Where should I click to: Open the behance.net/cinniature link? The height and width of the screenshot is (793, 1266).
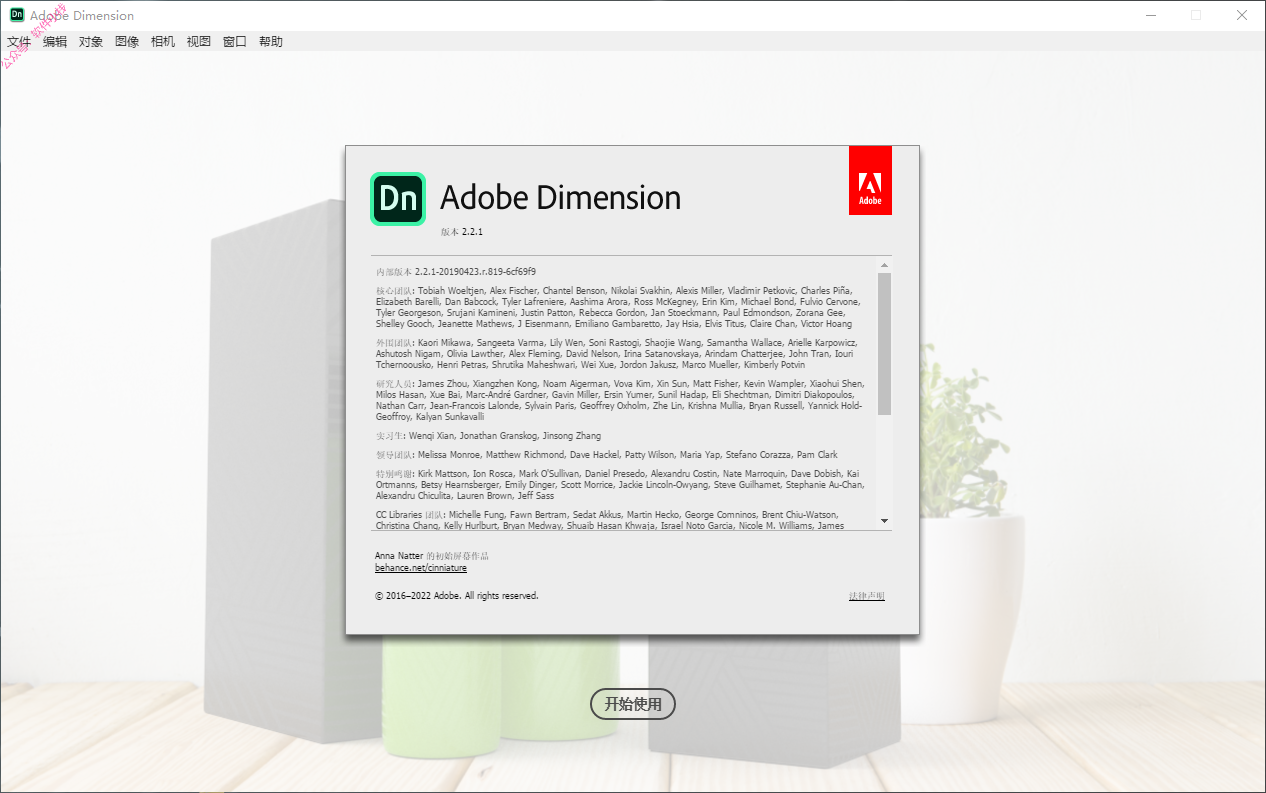[421, 568]
